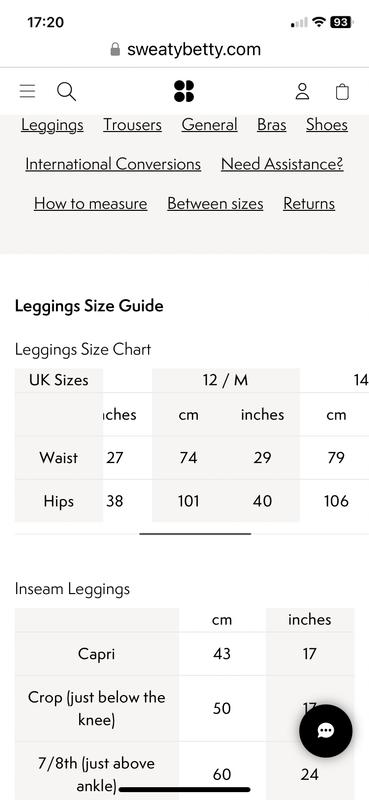Screen dimensions: 369x800
Task: Open the General size guide link
Action: coord(209,125)
